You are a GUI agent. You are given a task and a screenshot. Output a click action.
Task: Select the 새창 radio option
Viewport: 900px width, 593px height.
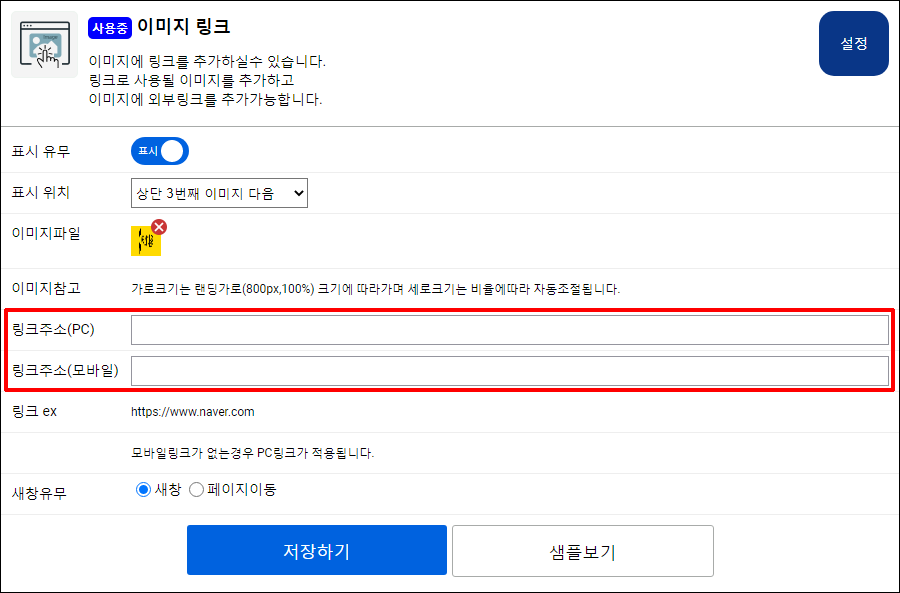pos(143,489)
